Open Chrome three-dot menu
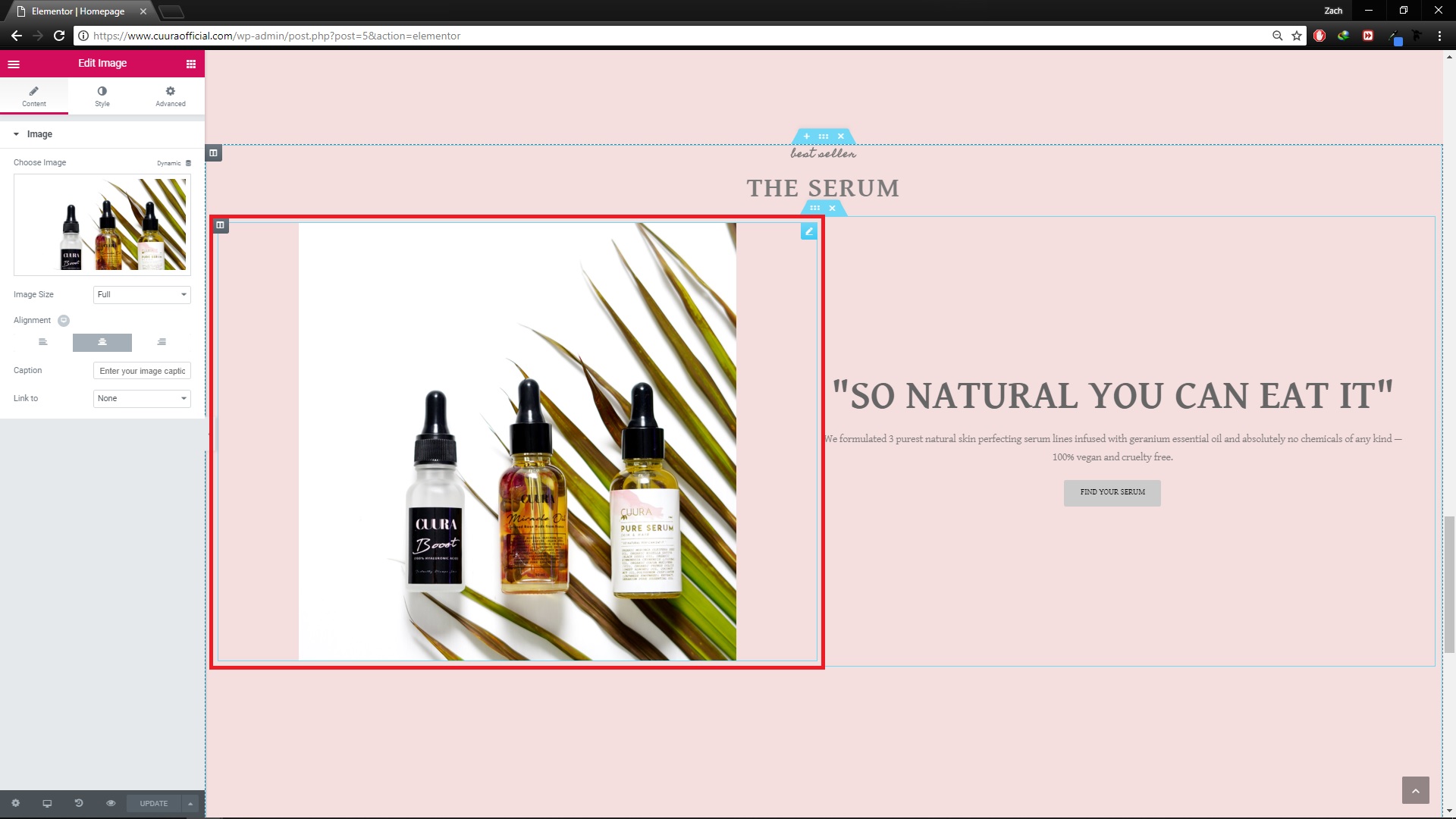Viewport: 1456px width, 819px height. (x=1439, y=36)
